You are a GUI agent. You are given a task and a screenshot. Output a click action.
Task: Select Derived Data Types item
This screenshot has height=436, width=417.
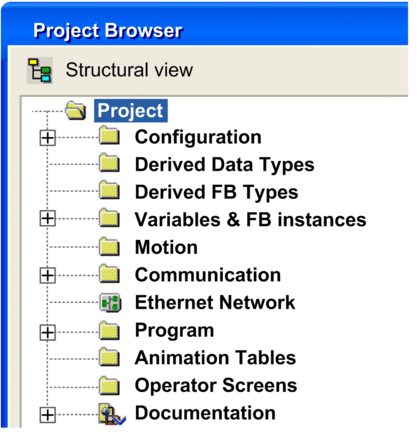pyautogui.click(x=224, y=165)
